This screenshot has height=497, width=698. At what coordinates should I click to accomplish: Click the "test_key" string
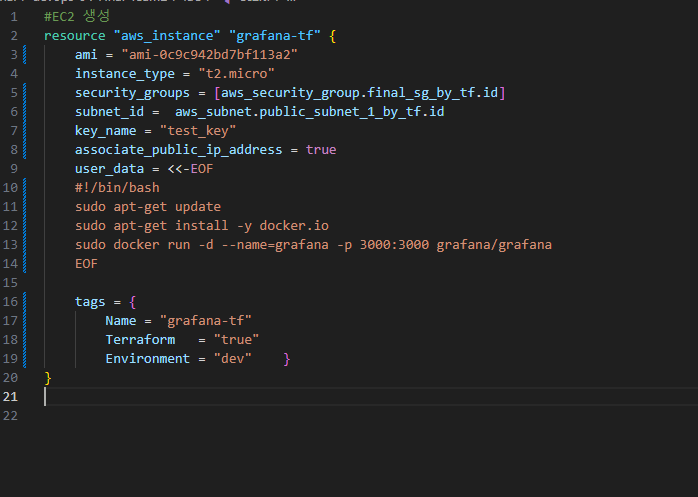click(198, 130)
